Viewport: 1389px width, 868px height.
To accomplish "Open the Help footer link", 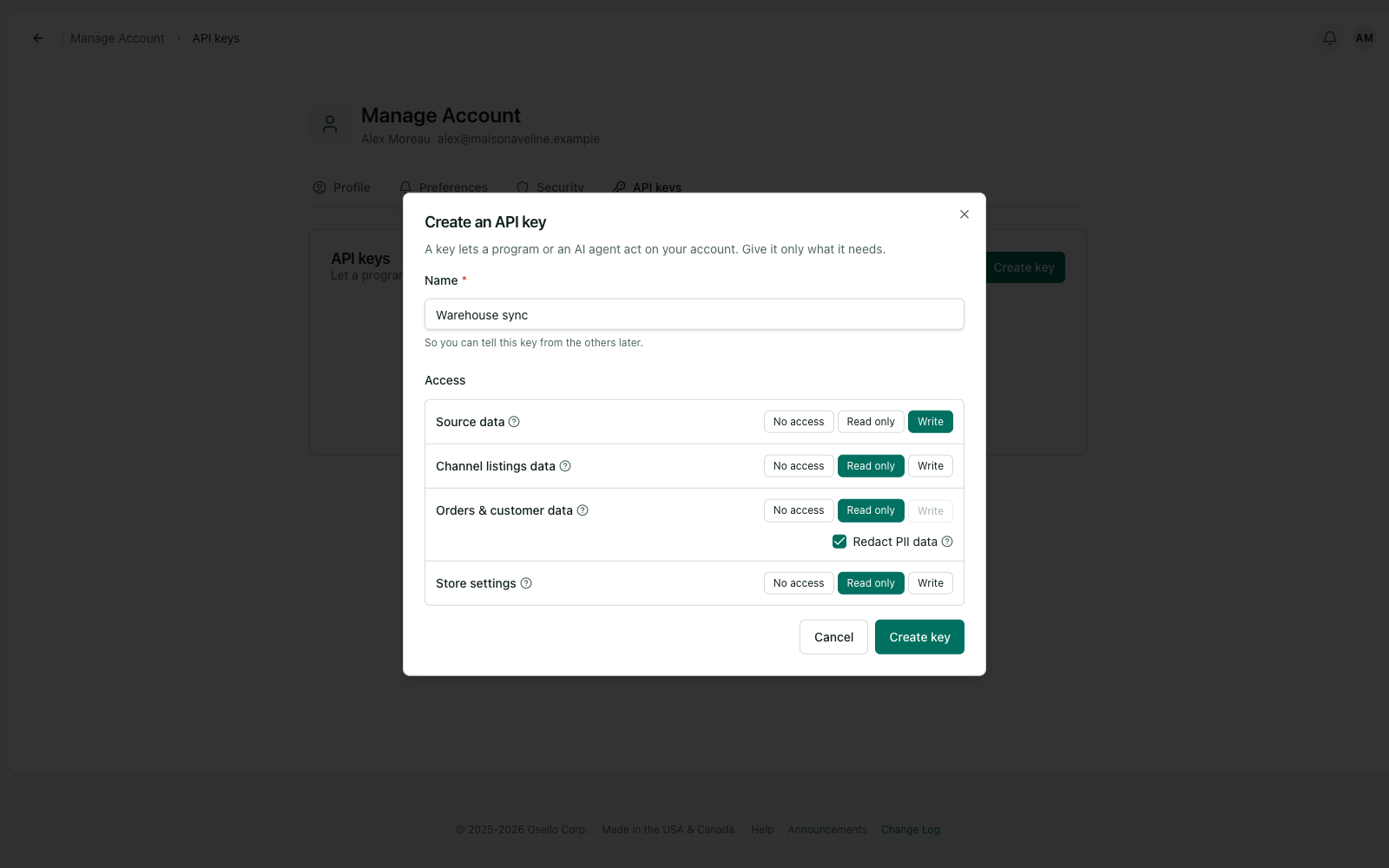I will pyautogui.click(x=762, y=830).
